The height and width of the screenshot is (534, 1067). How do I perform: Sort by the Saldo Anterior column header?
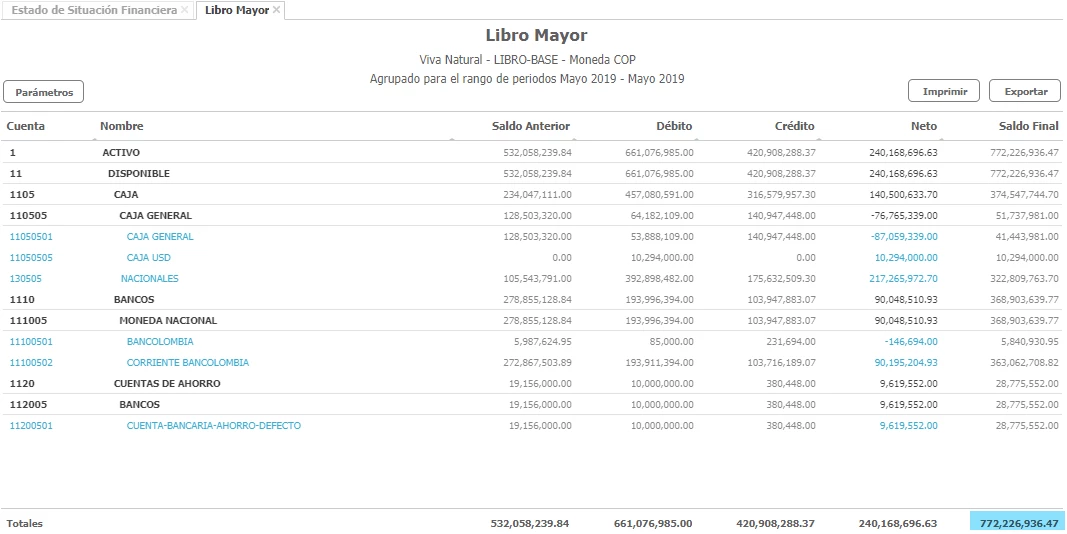tap(530, 126)
